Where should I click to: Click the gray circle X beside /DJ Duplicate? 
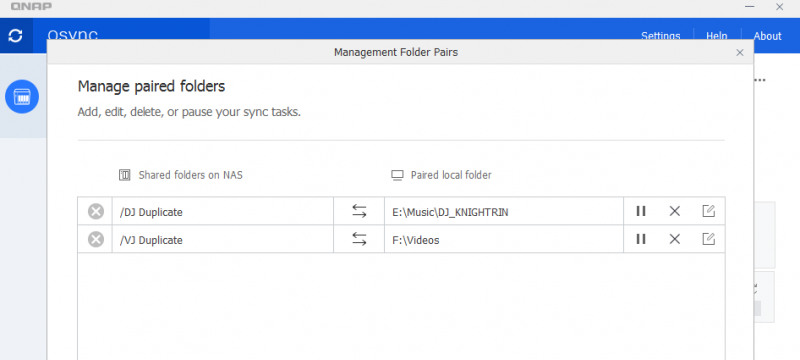[95, 211]
